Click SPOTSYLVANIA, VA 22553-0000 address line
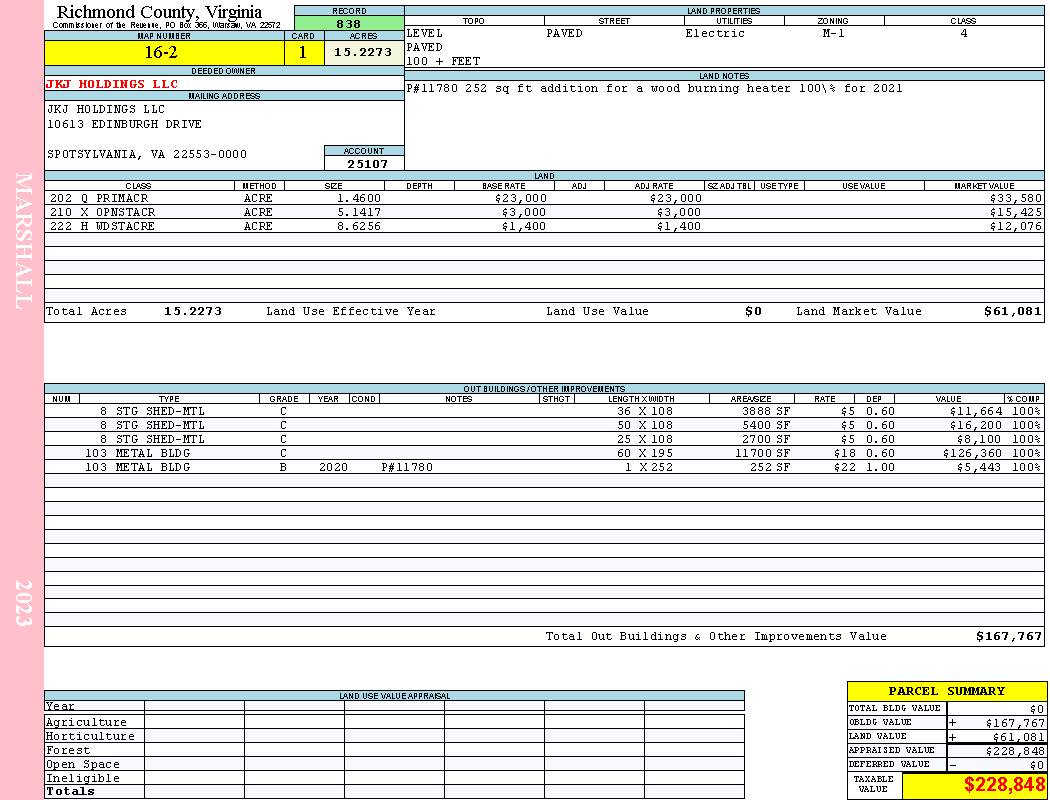 [147, 154]
